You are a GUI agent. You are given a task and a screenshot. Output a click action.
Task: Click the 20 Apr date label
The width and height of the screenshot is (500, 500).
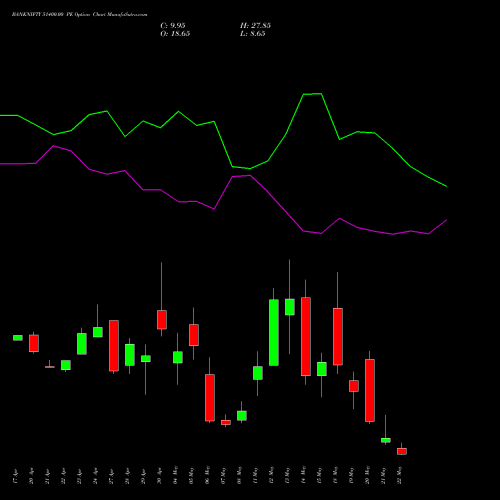click(31, 477)
